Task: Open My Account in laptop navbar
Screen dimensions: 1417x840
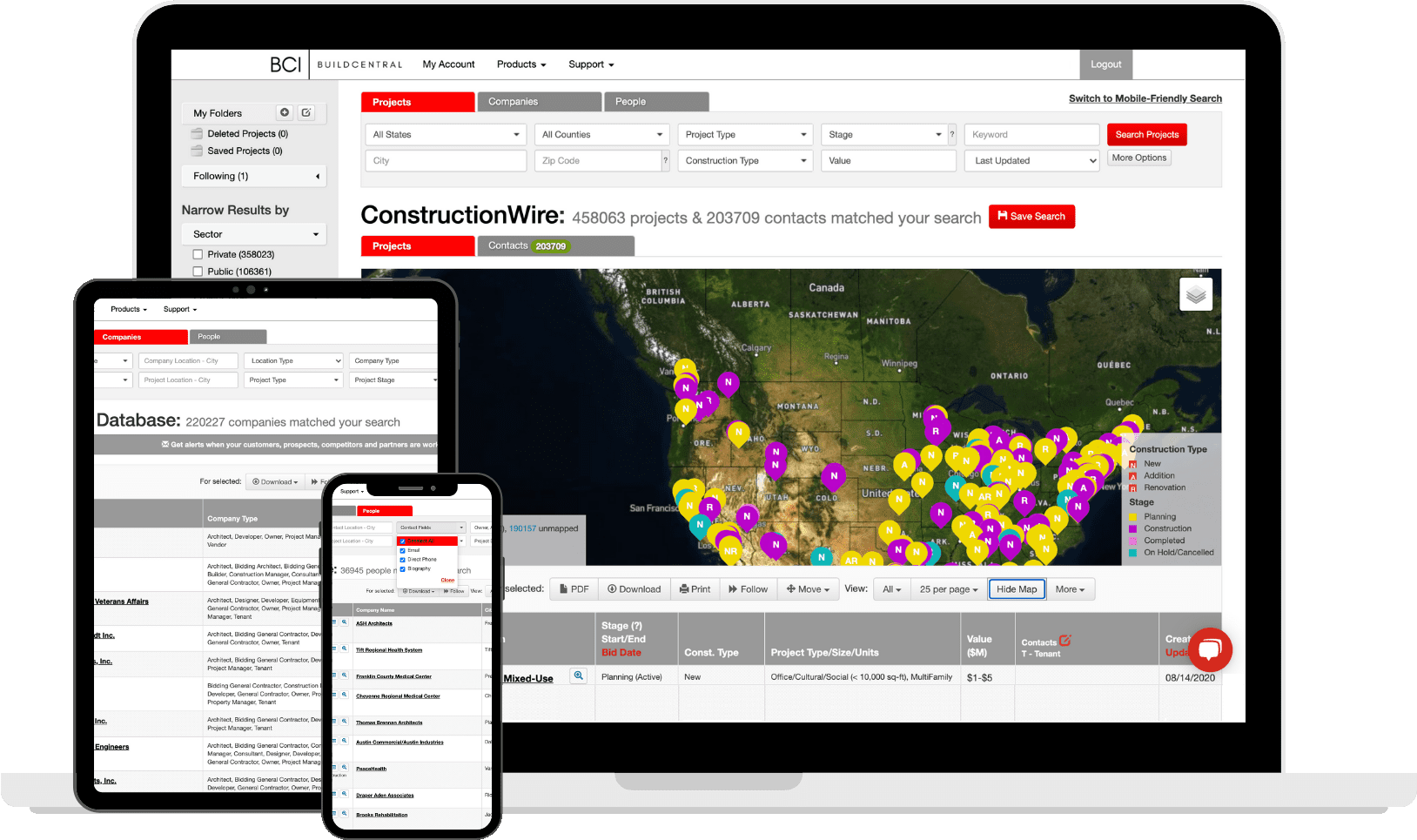Action: tap(448, 64)
